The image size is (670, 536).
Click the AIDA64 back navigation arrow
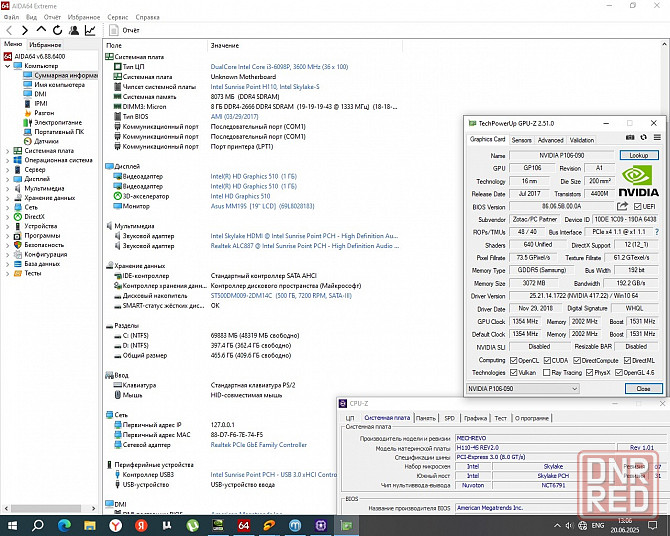[9, 30]
